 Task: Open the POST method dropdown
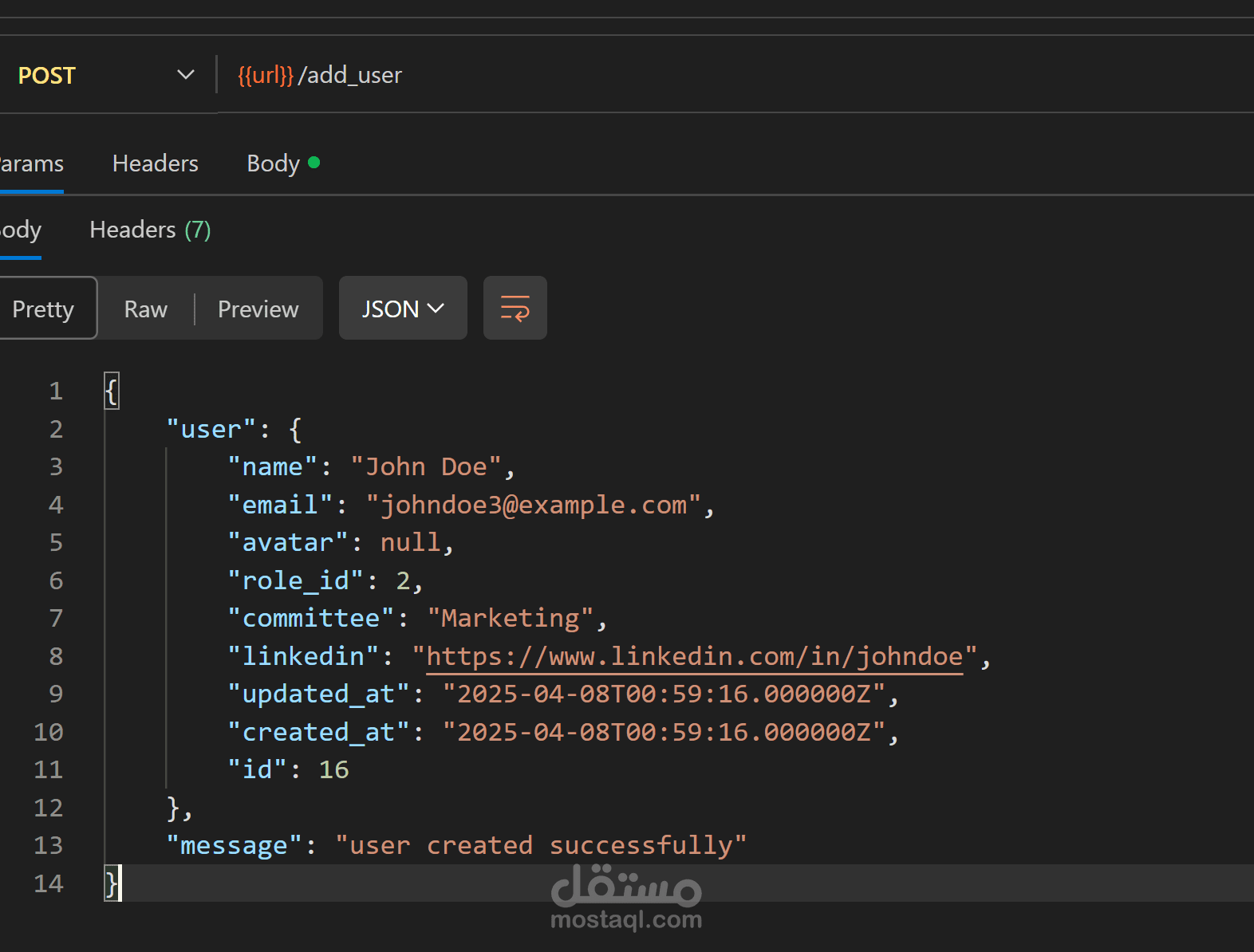point(185,75)
